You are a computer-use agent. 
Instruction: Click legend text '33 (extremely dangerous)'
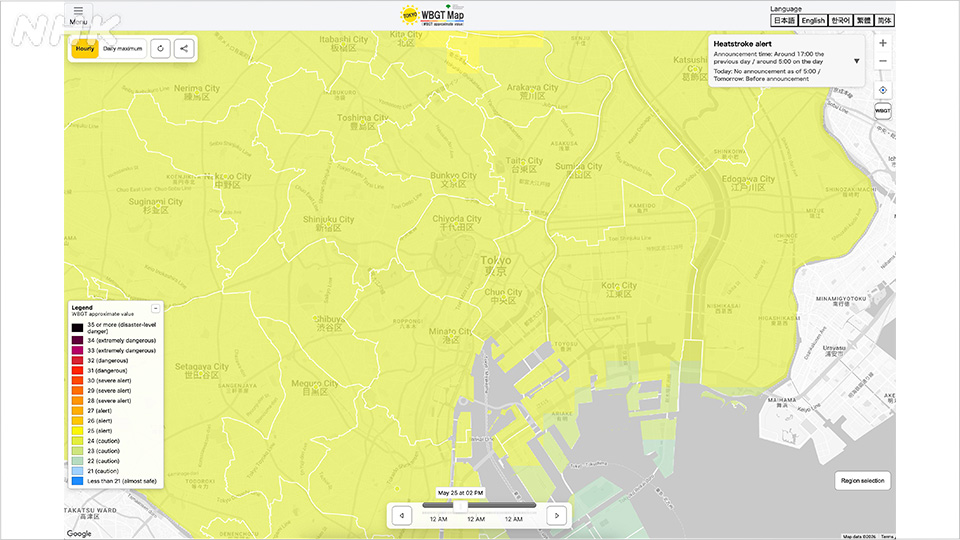(x=121, y=350)
